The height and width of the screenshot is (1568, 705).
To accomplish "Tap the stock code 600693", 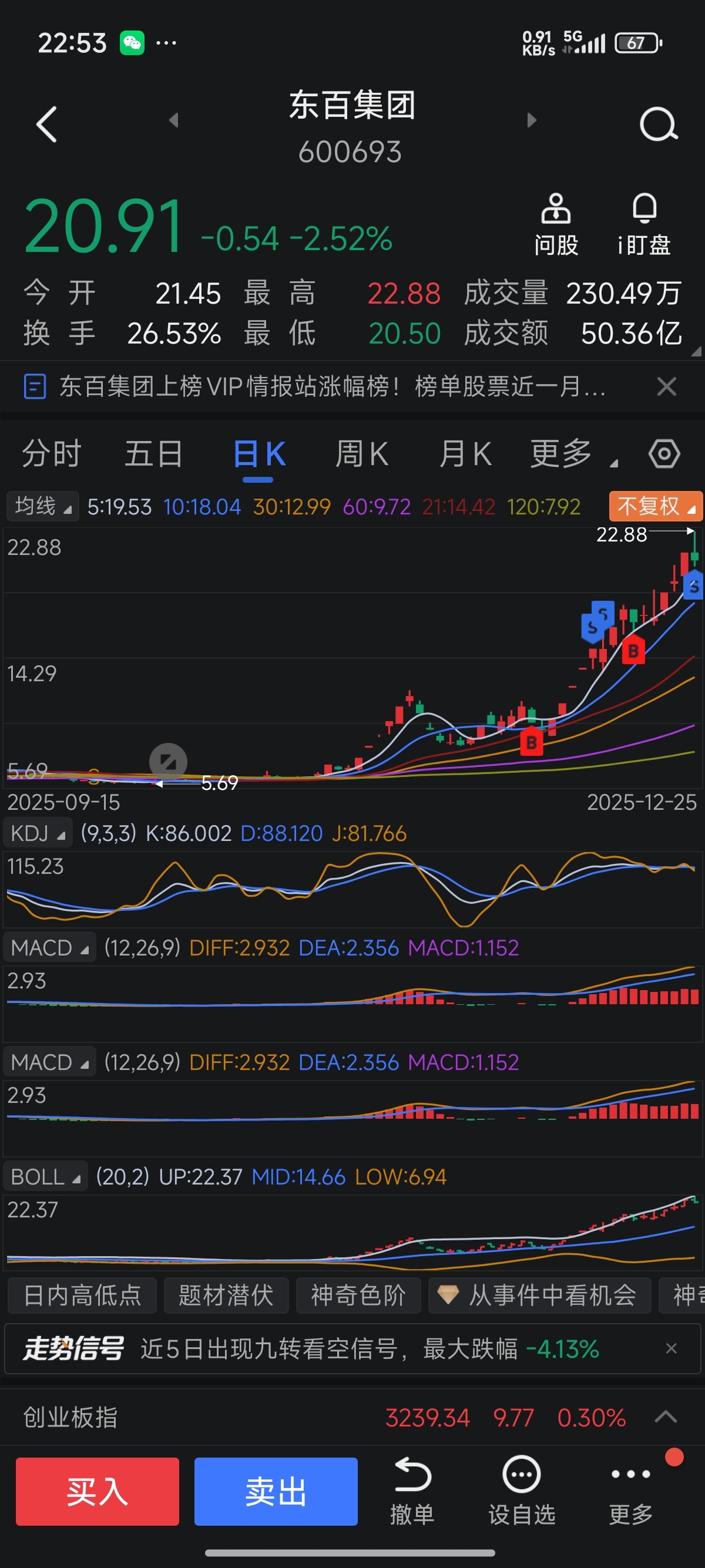I will (350, 152).
